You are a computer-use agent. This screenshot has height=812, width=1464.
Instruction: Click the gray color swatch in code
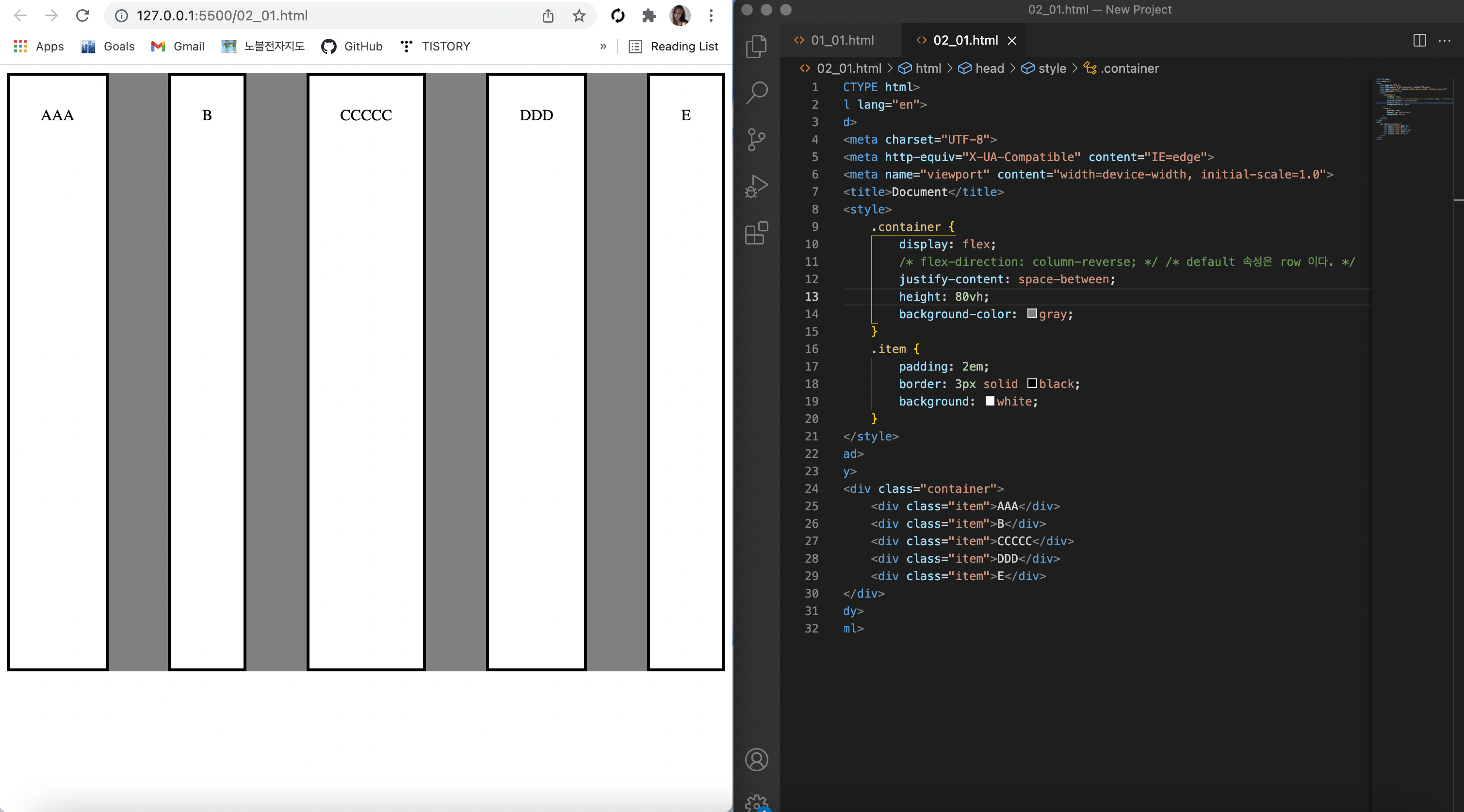pyautogui.click(x=1032, y=314)
